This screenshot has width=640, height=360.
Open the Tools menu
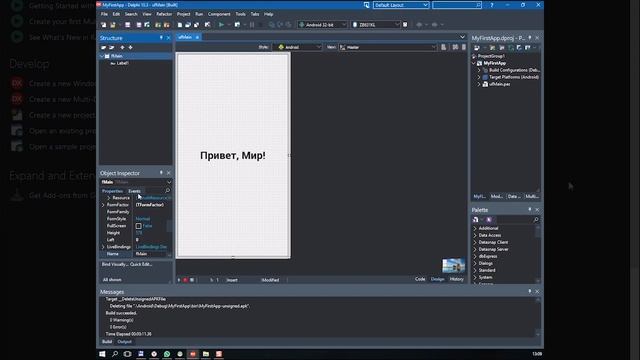coord(240,14)
